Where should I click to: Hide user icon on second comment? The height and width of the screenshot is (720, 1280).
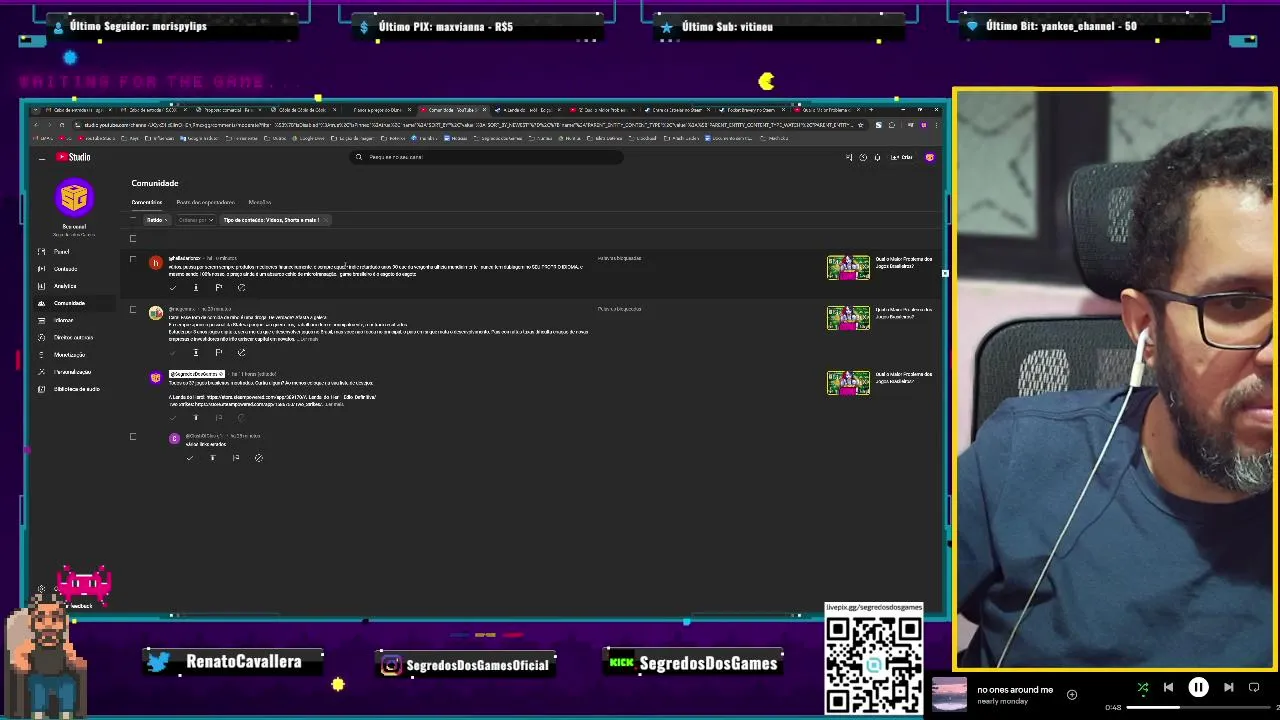pos(241,352)
